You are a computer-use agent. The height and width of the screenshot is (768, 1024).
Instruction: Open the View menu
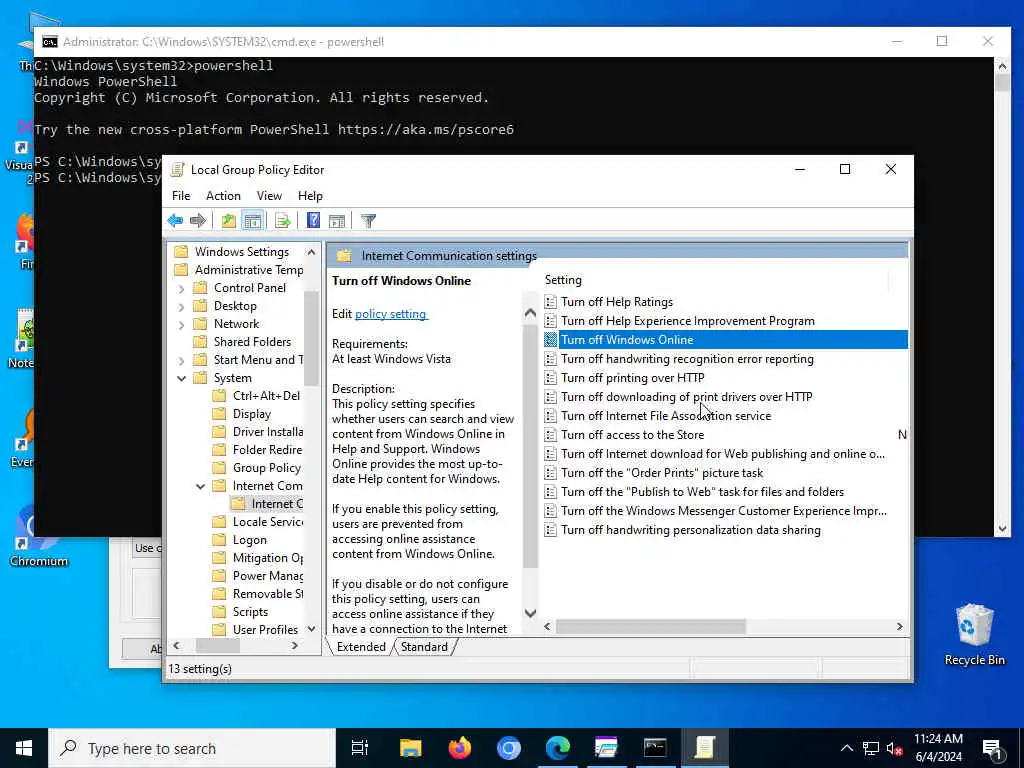269,196
